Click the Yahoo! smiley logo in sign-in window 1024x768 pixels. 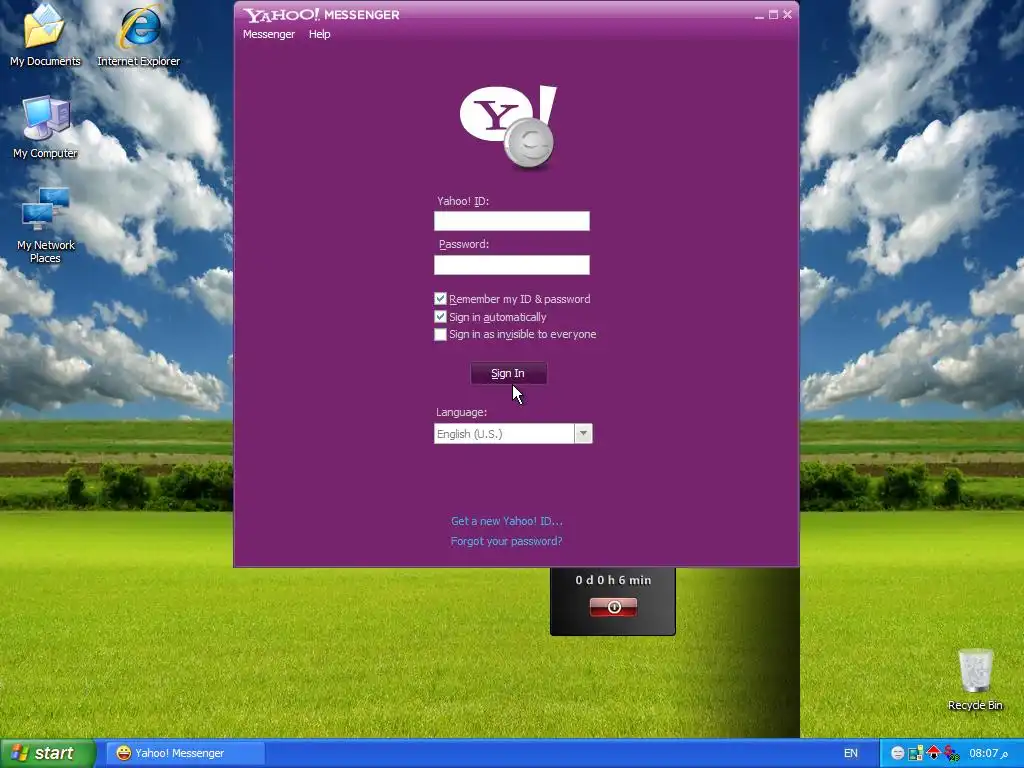[x=509, y=127]
